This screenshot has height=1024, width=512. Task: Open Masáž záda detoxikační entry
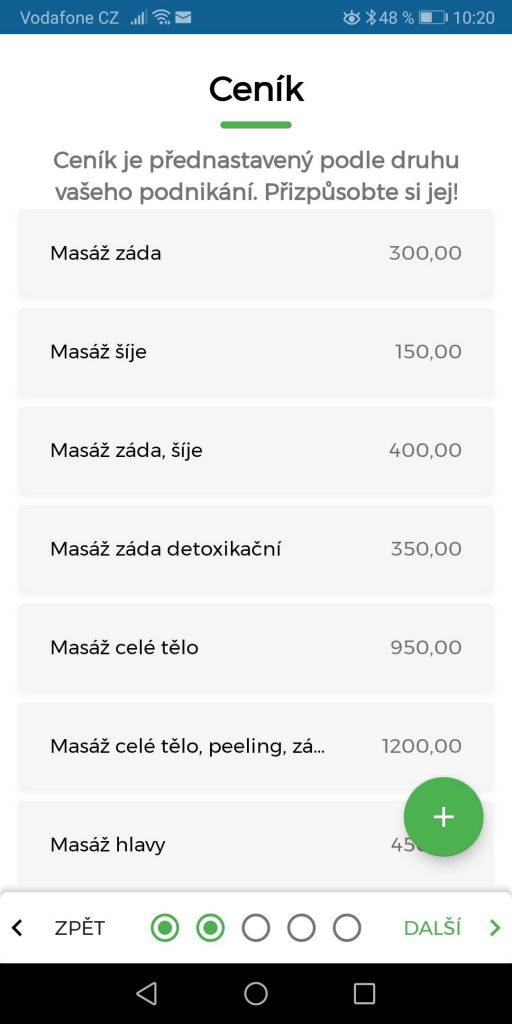pyautogui.click(x=256, y=549)
